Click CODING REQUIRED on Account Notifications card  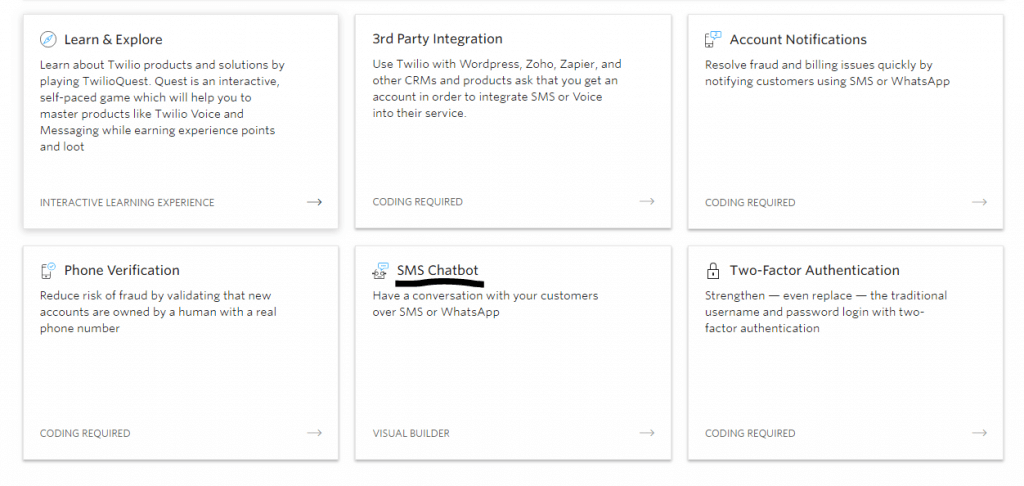[750, 202]
